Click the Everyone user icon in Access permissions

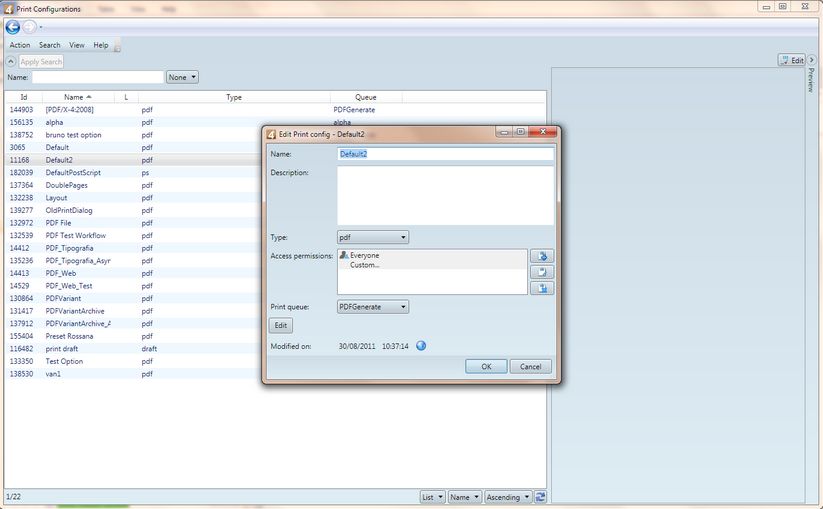point(344,255)
